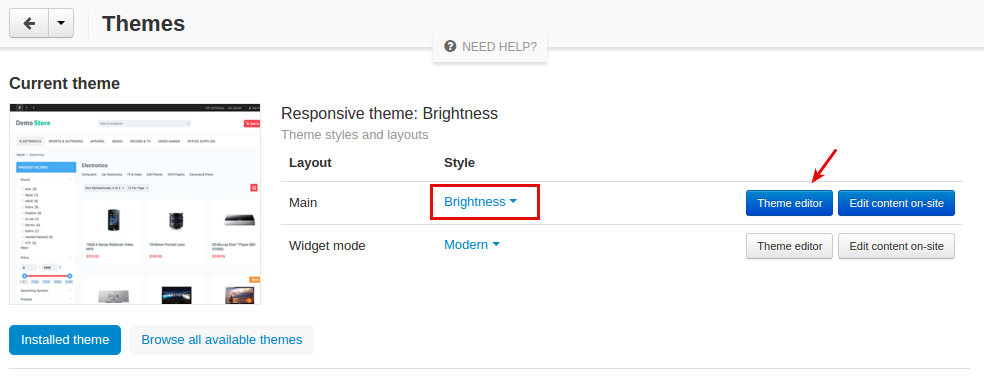Image resolution: width=984 pixels, height=377 pixels.
Task: Click the camera lens product image in preview
Action: pyautogui.click(x=176, y=220)
